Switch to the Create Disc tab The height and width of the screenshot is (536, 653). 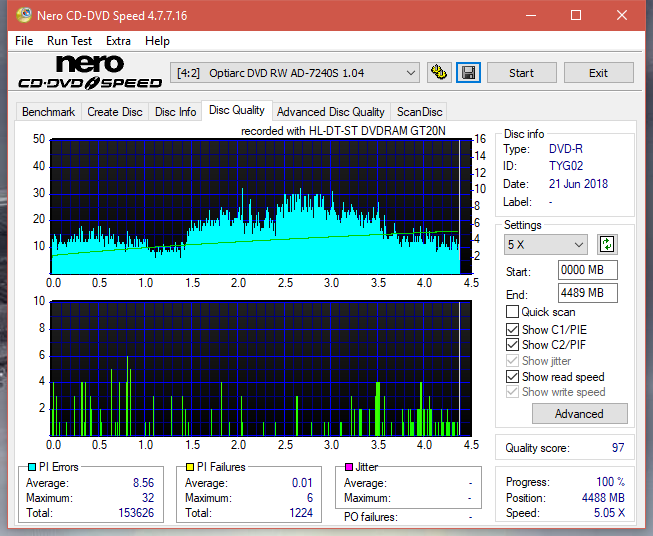tap(115, 112)
